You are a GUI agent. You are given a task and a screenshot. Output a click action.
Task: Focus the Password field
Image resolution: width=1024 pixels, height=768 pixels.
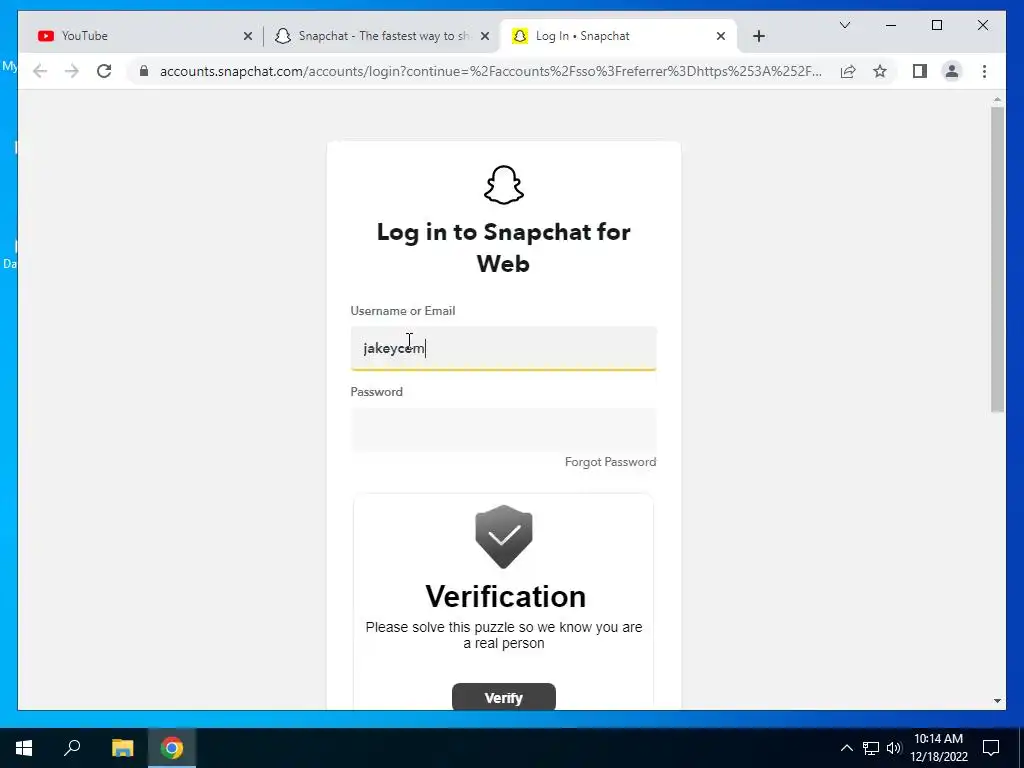pyautogui.click(x=504, y=429)
